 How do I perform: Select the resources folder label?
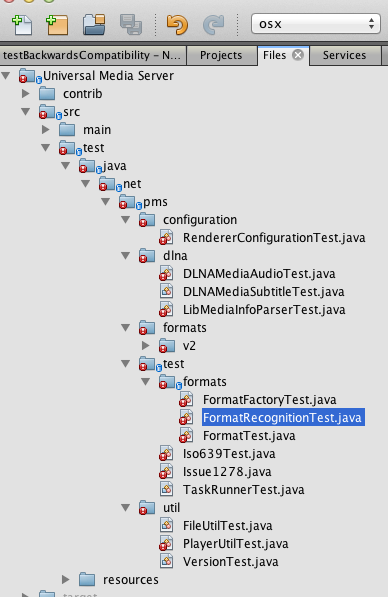(131, 579)
